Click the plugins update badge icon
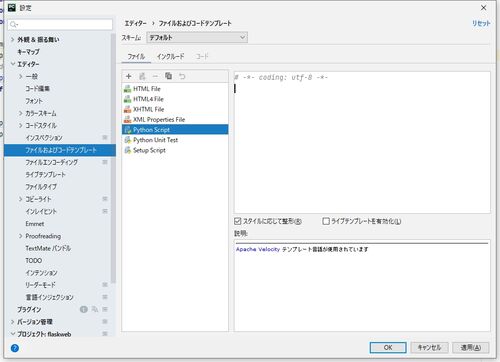This screenshot has height=362, width=500. pyautogui.click(x=84, y=309)
